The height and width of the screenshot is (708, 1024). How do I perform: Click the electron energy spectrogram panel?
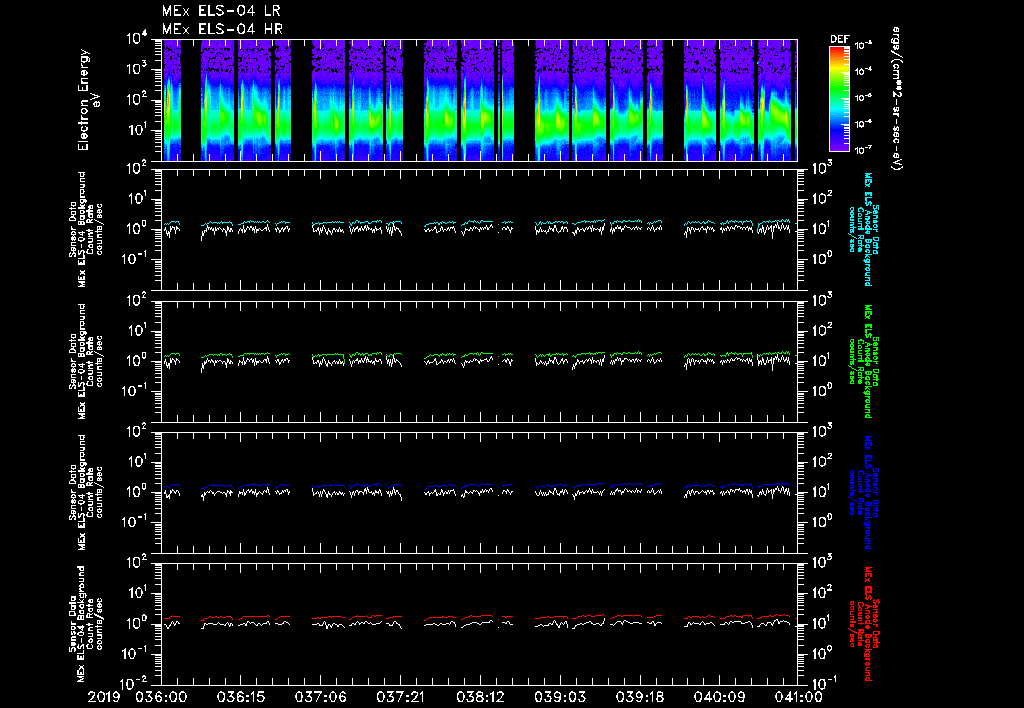pyautogui.click(x=479, y=100)
